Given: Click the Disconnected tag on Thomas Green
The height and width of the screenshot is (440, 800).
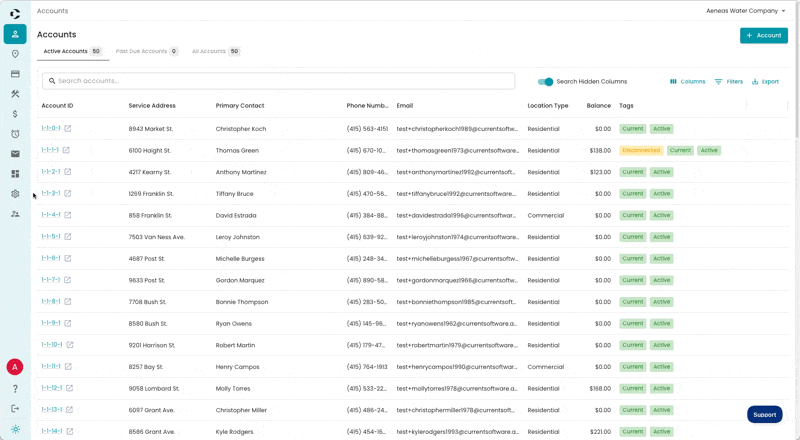Looking at the screenshot, I should 641,150.
